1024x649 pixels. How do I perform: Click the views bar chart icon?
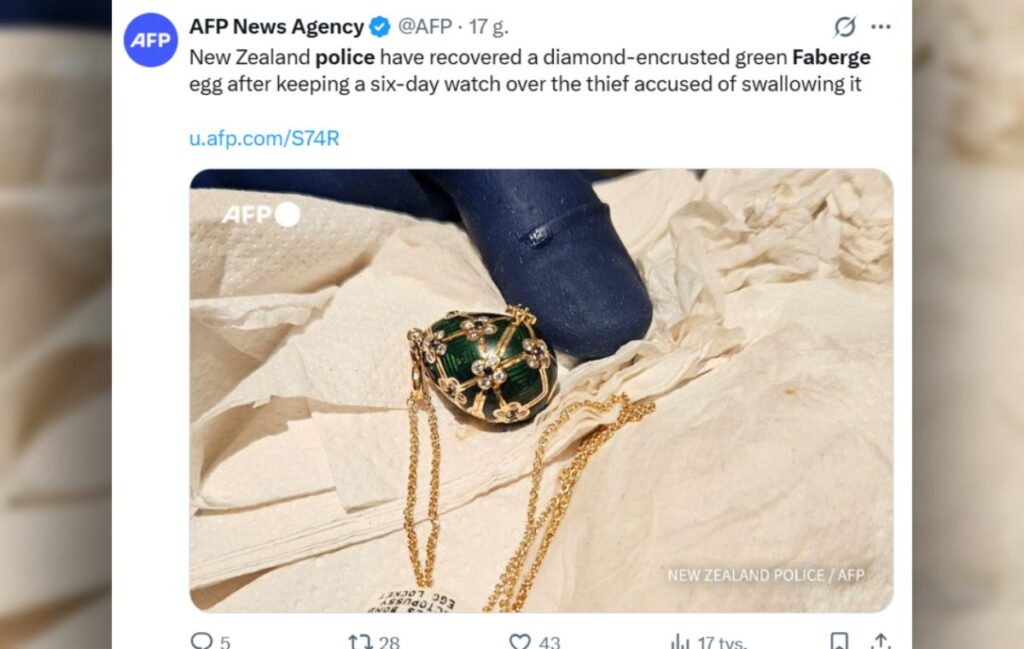pyautogui.click(x=680, y=641)
